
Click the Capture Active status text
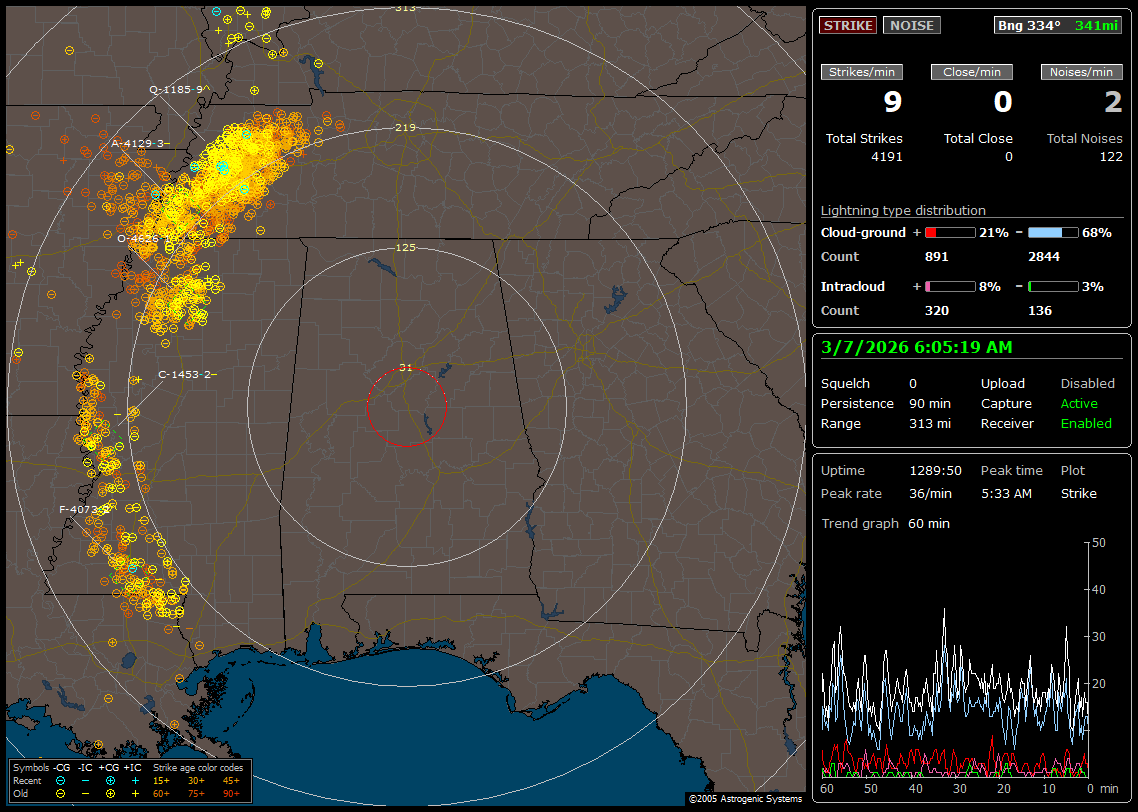point(1079,403)
